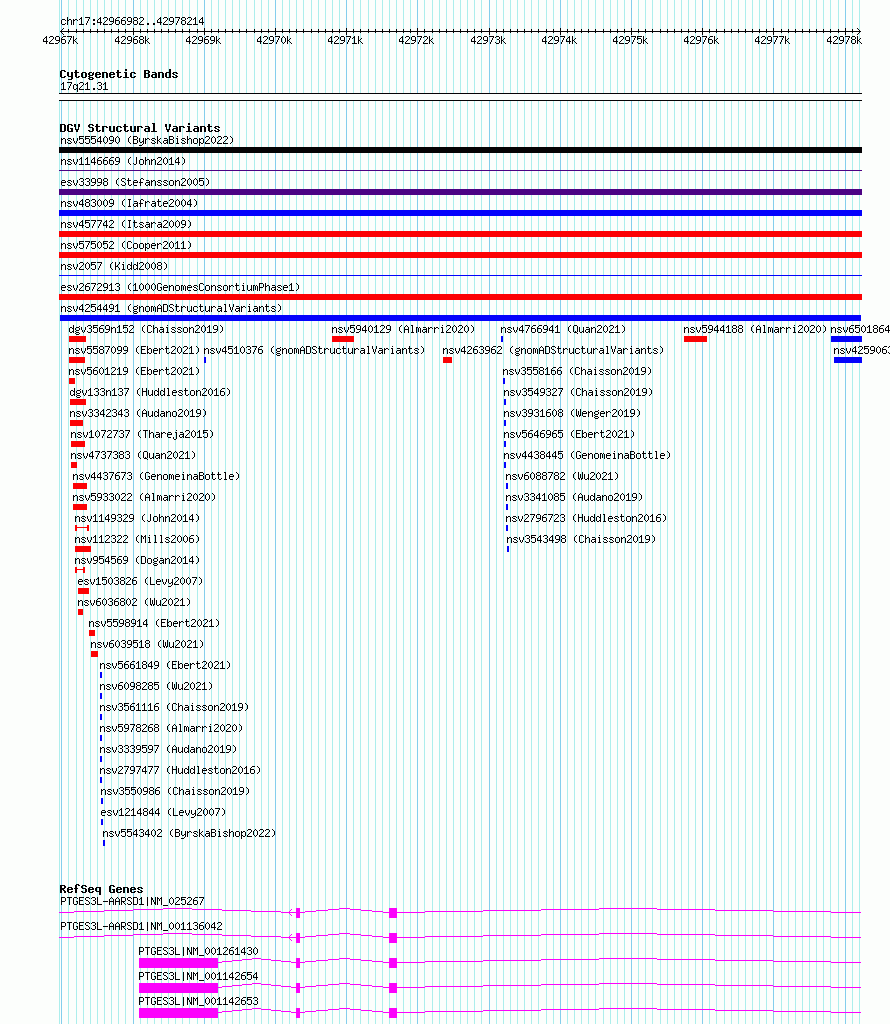Select variant nsv1149329 (John2014)
Image resolution: width=890 pixels, height=1024 pixels.
click(137, 518)
